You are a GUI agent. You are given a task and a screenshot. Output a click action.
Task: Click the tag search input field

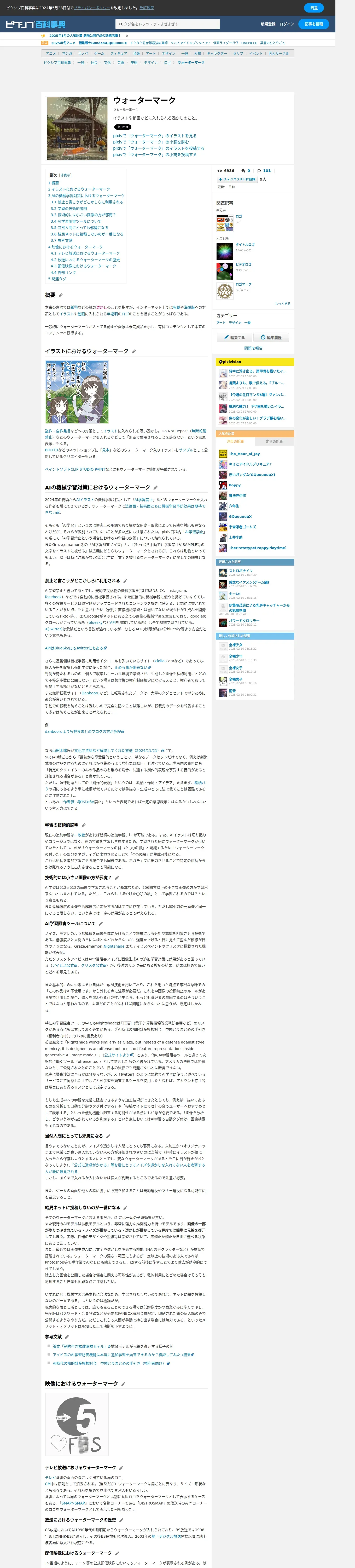coord(167,24)
